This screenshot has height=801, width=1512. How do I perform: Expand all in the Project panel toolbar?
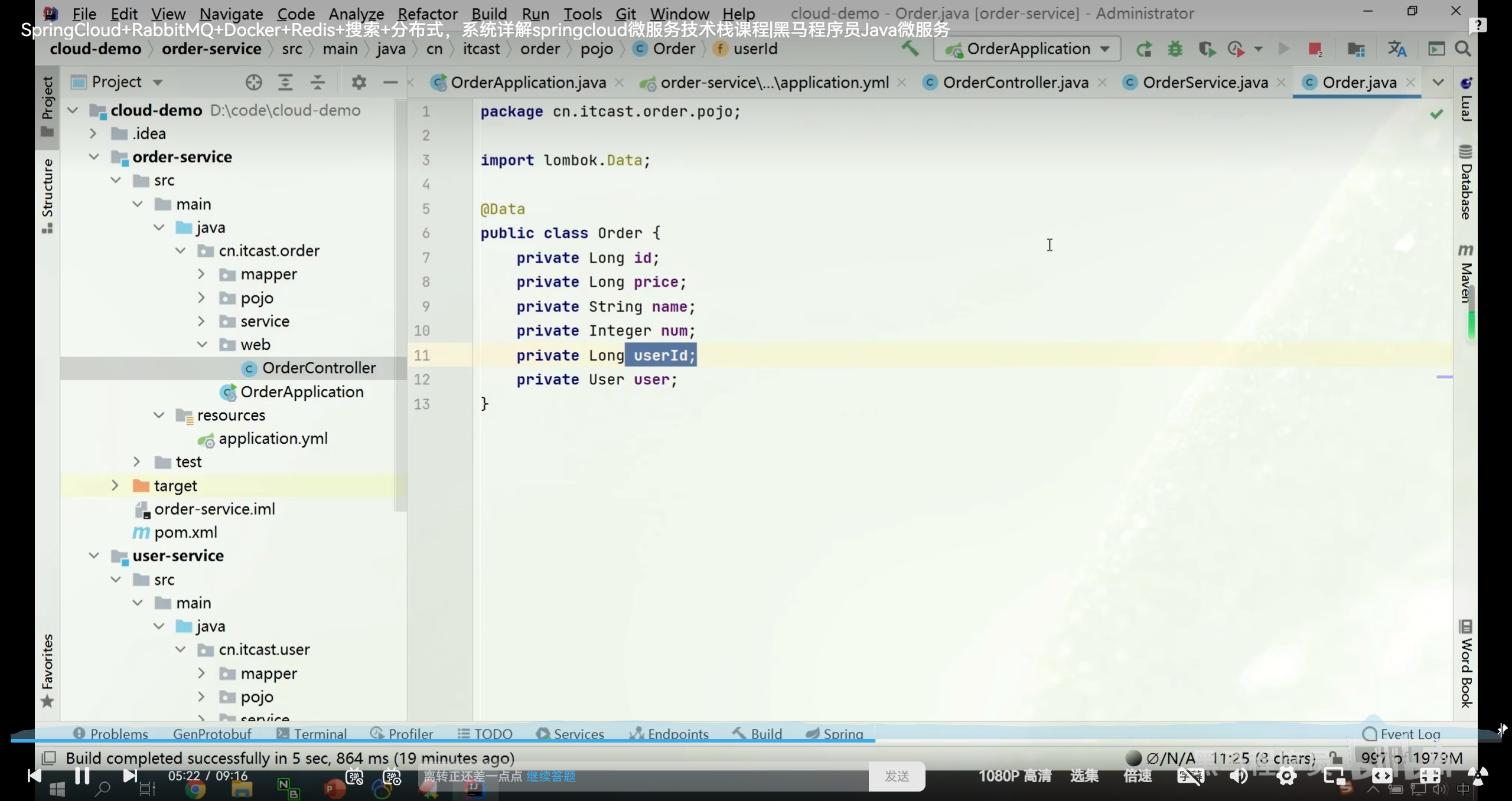coord(285,82)
